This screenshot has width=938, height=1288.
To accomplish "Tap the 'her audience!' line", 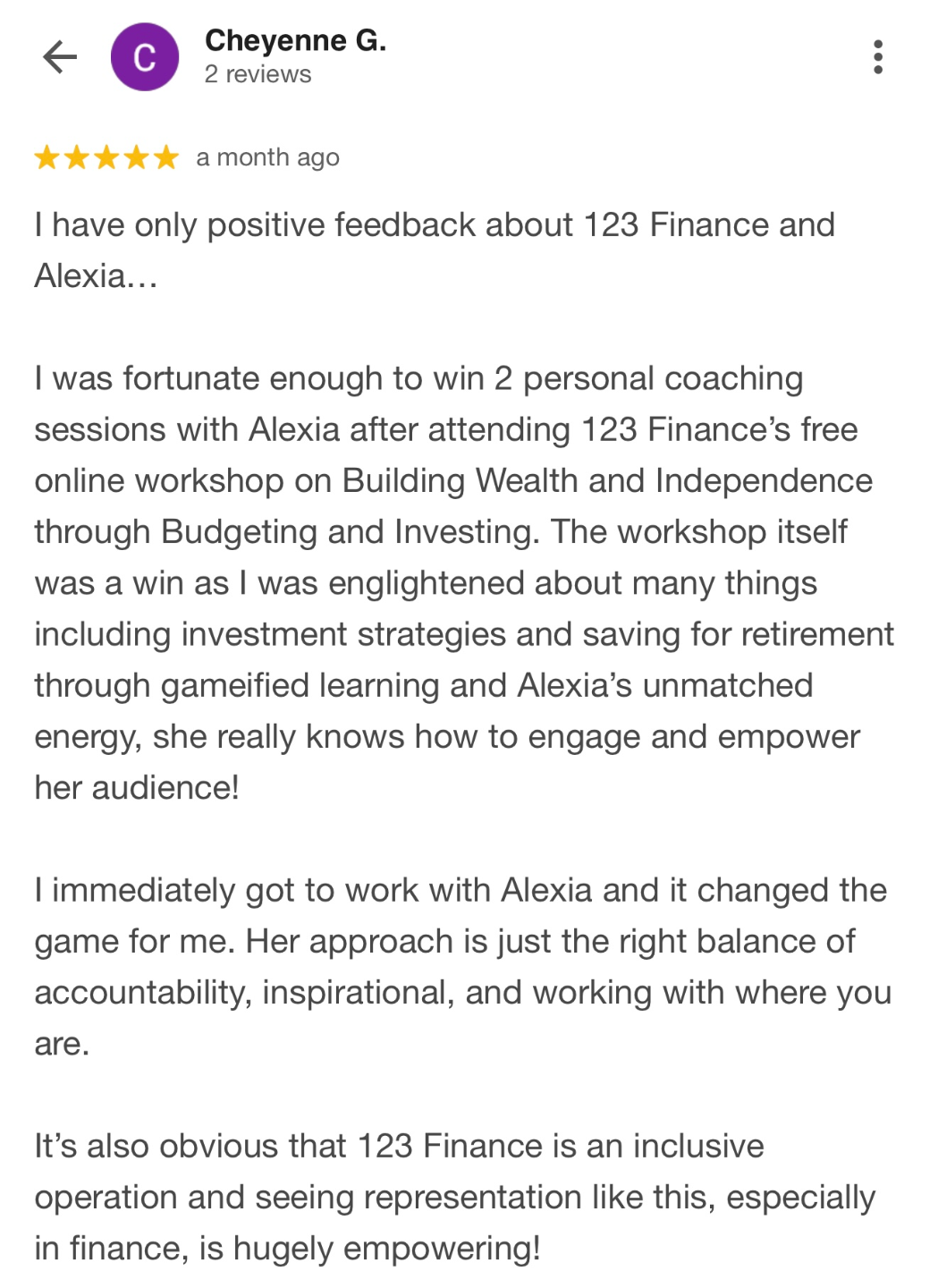I will pyautogui.click(x=137, y=788).
